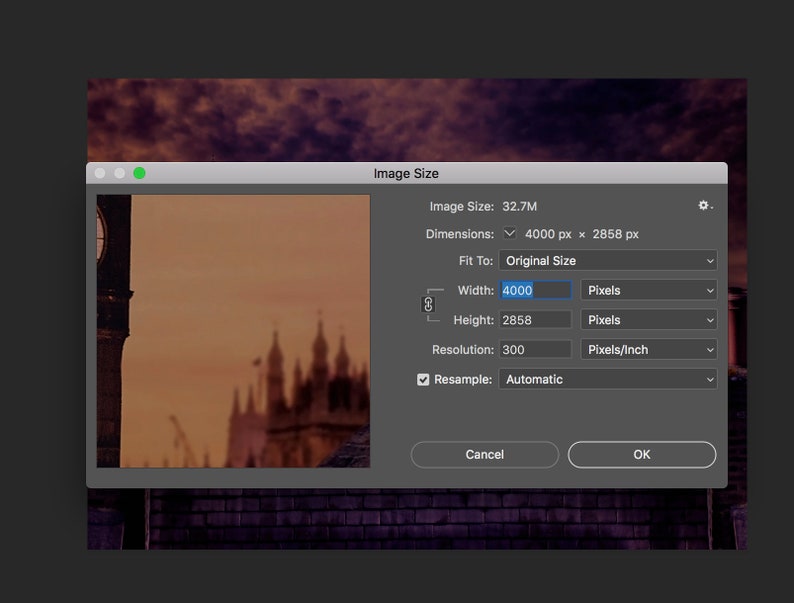Open the Resolution units Pixels/Inch dropdown

[649, 350]
